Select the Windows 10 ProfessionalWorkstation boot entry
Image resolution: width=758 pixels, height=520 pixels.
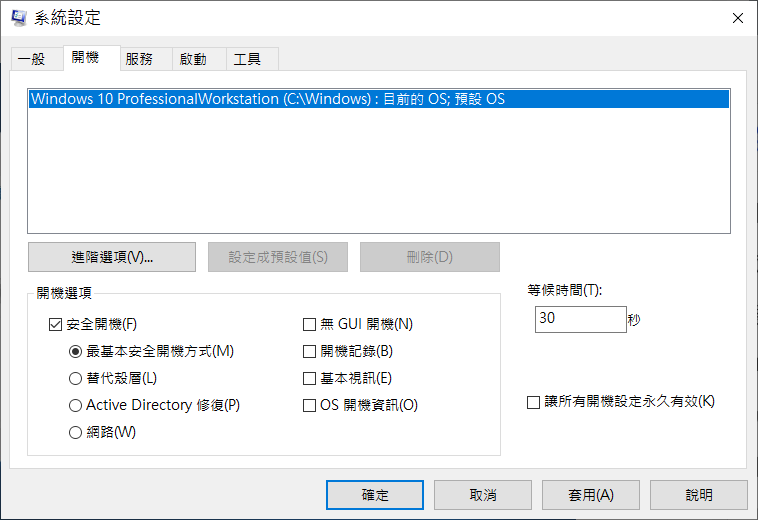tap(379, 99)
